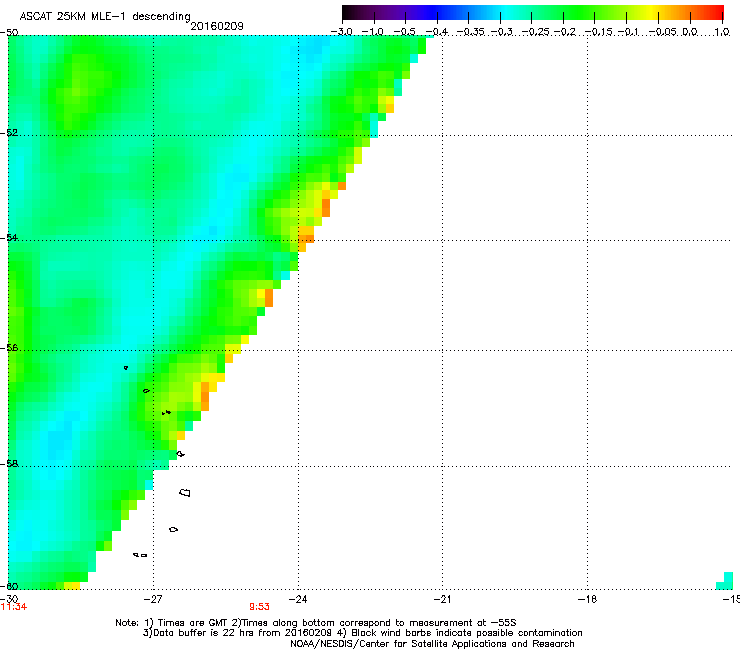Image resolution: width=740 pixels, height=650 pixels.
Task: Select the date label 20160209 under the title
Action: point(217,26)
